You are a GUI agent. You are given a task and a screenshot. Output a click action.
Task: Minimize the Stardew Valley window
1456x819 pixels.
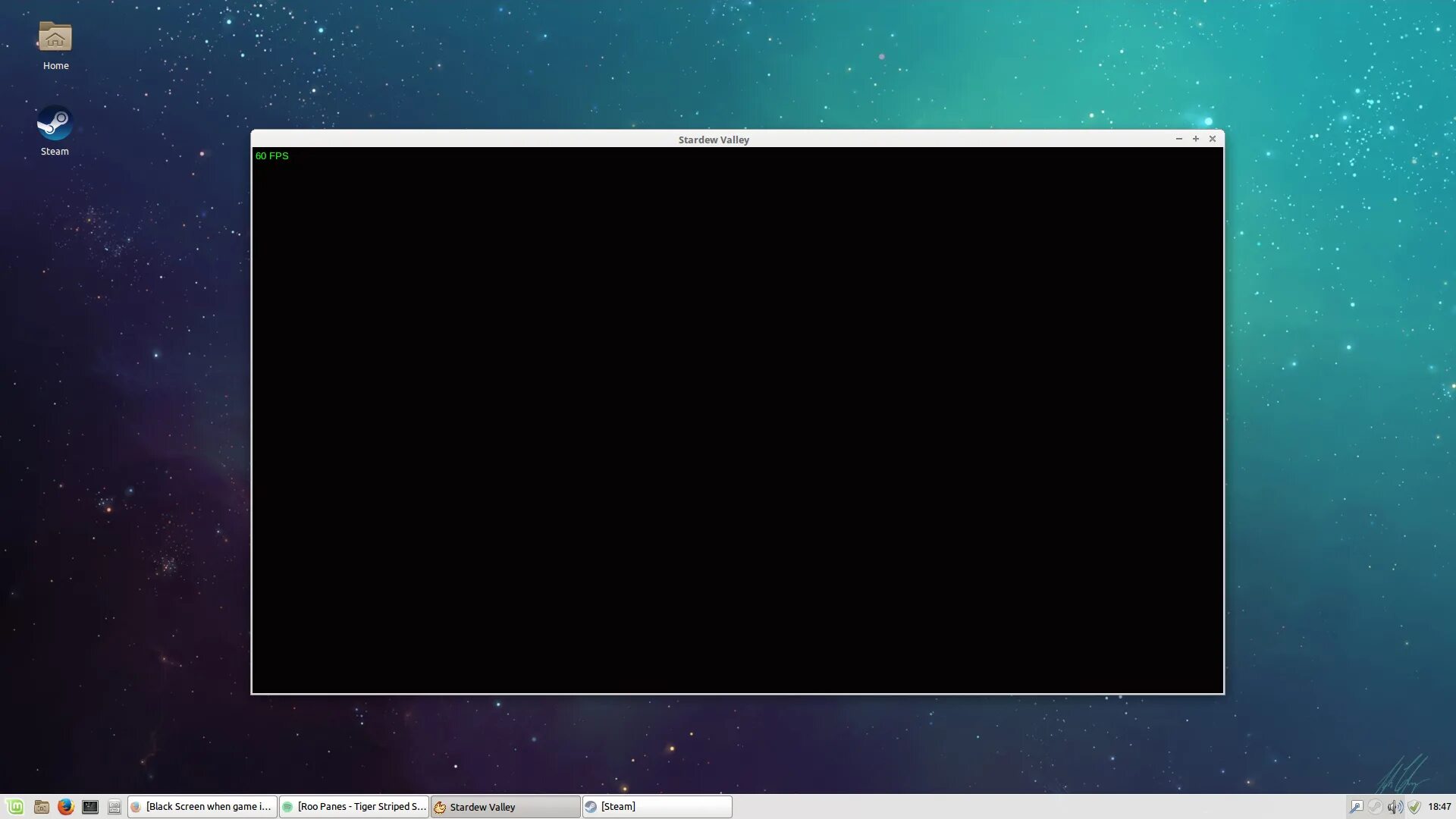[x=1179, y=139]
